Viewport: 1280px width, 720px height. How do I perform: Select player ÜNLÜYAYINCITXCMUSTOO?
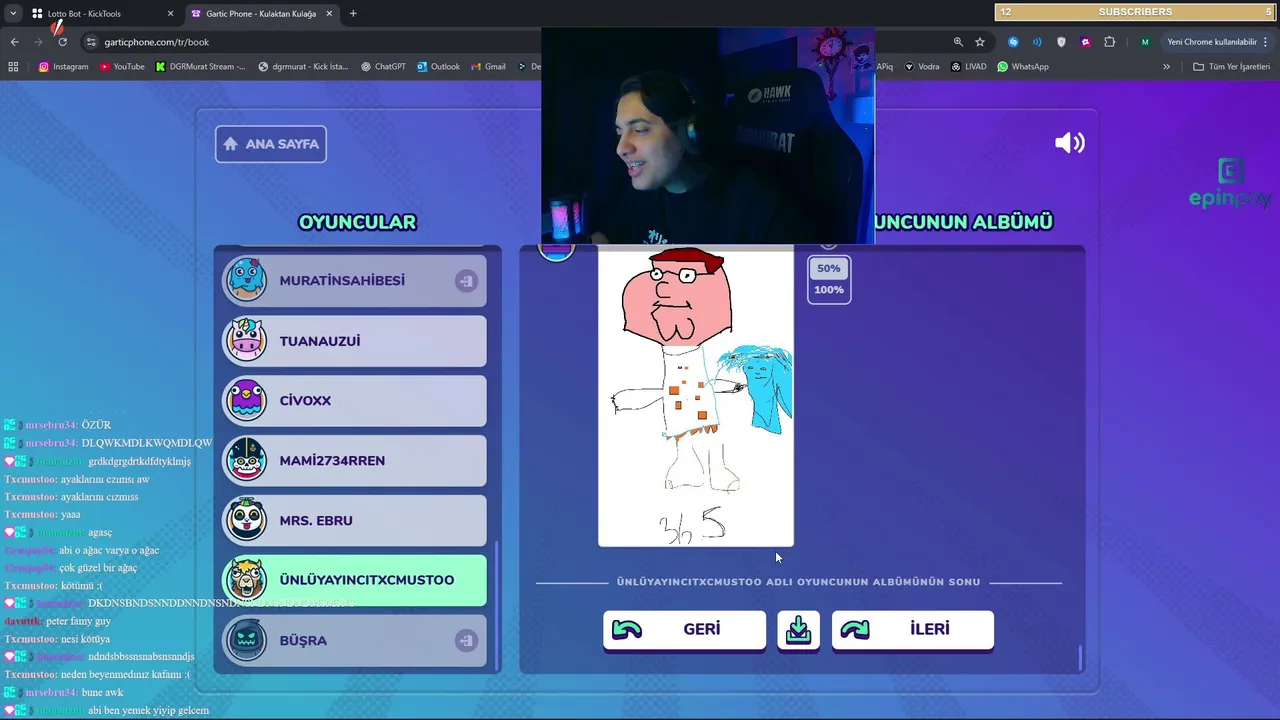(x=354, y=580)
